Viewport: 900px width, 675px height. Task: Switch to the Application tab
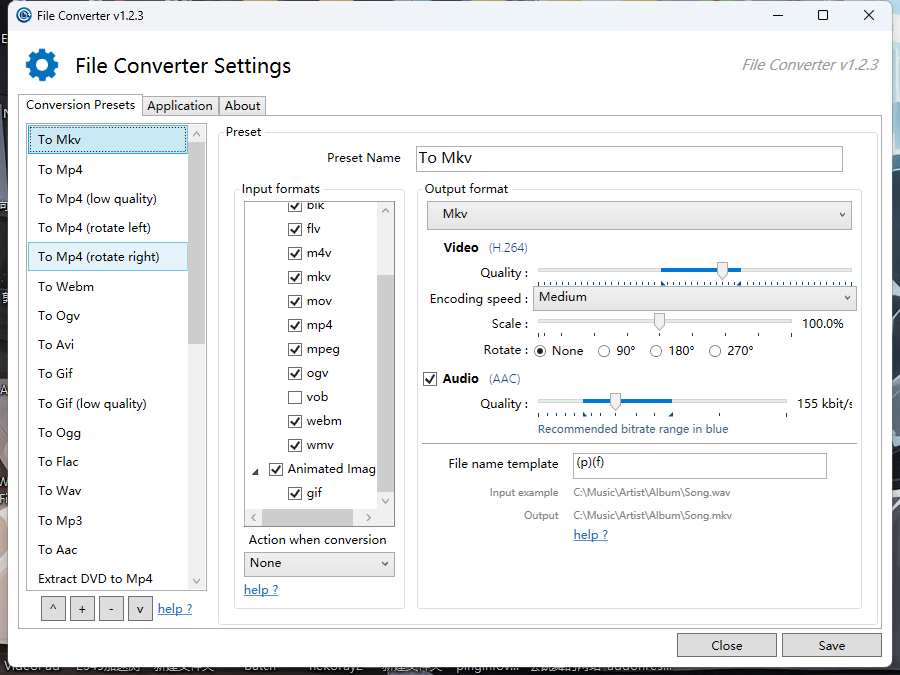point(180,105)
